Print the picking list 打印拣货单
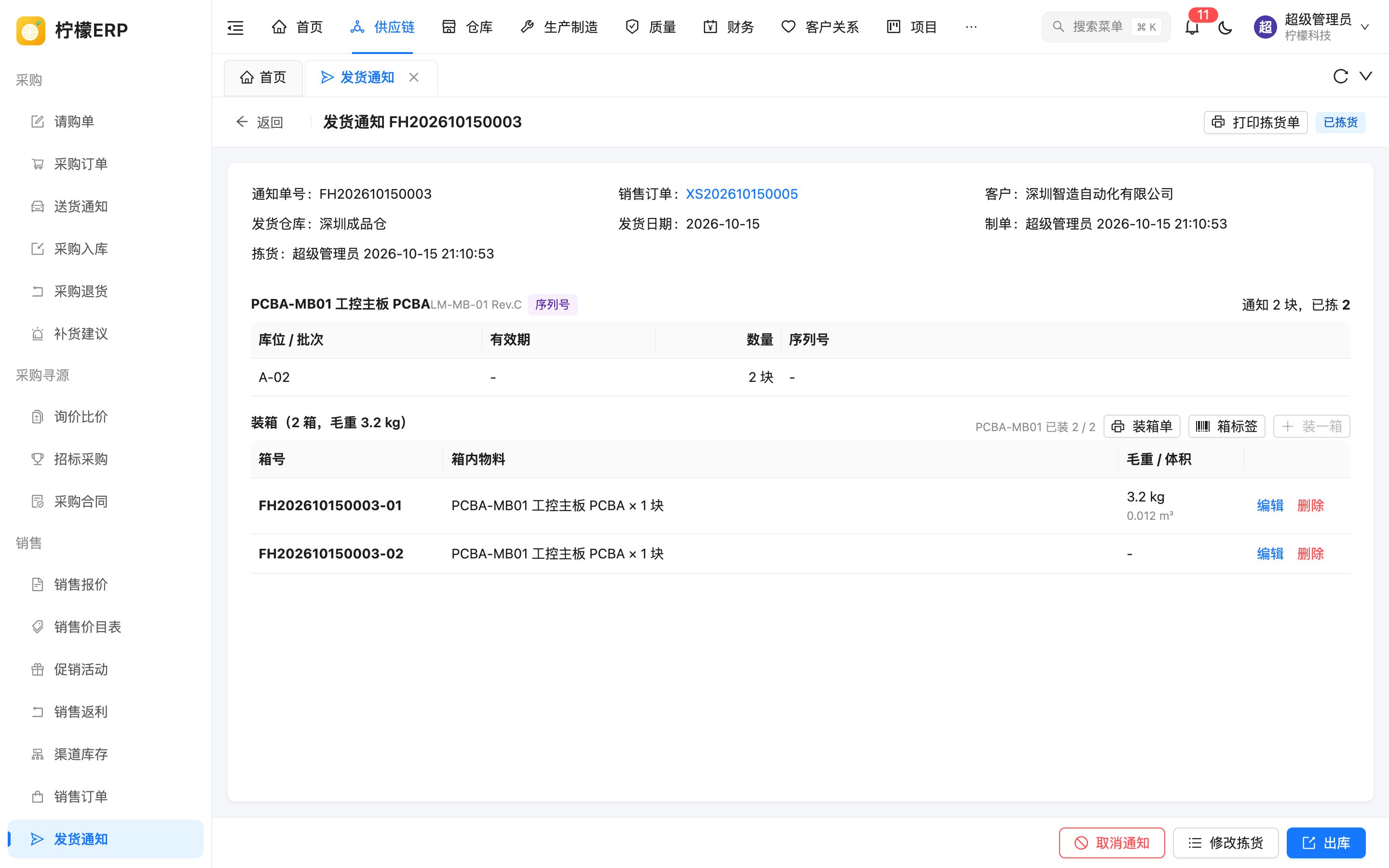This screenshot has height=868, width=1389. click(1255, 122)
